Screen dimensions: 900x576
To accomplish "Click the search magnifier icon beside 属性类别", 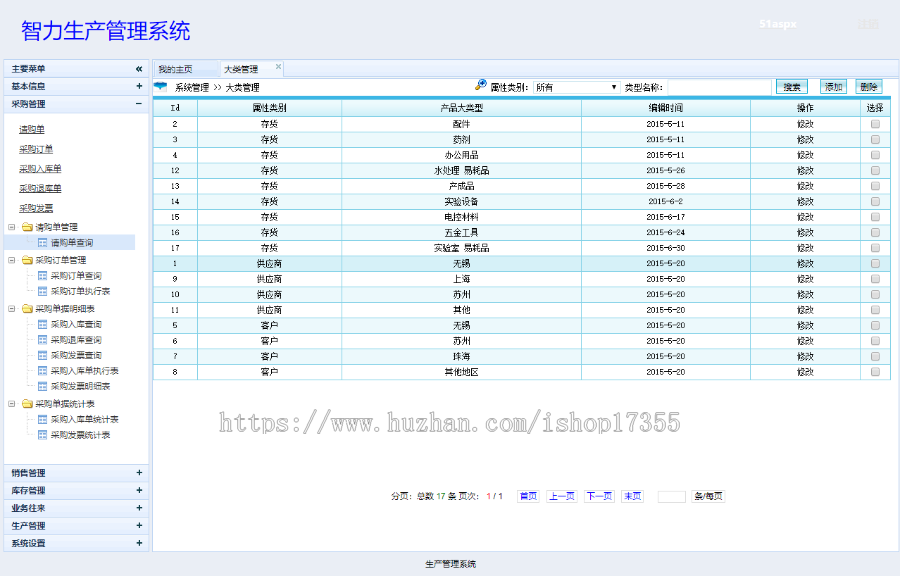I will 480,86.
